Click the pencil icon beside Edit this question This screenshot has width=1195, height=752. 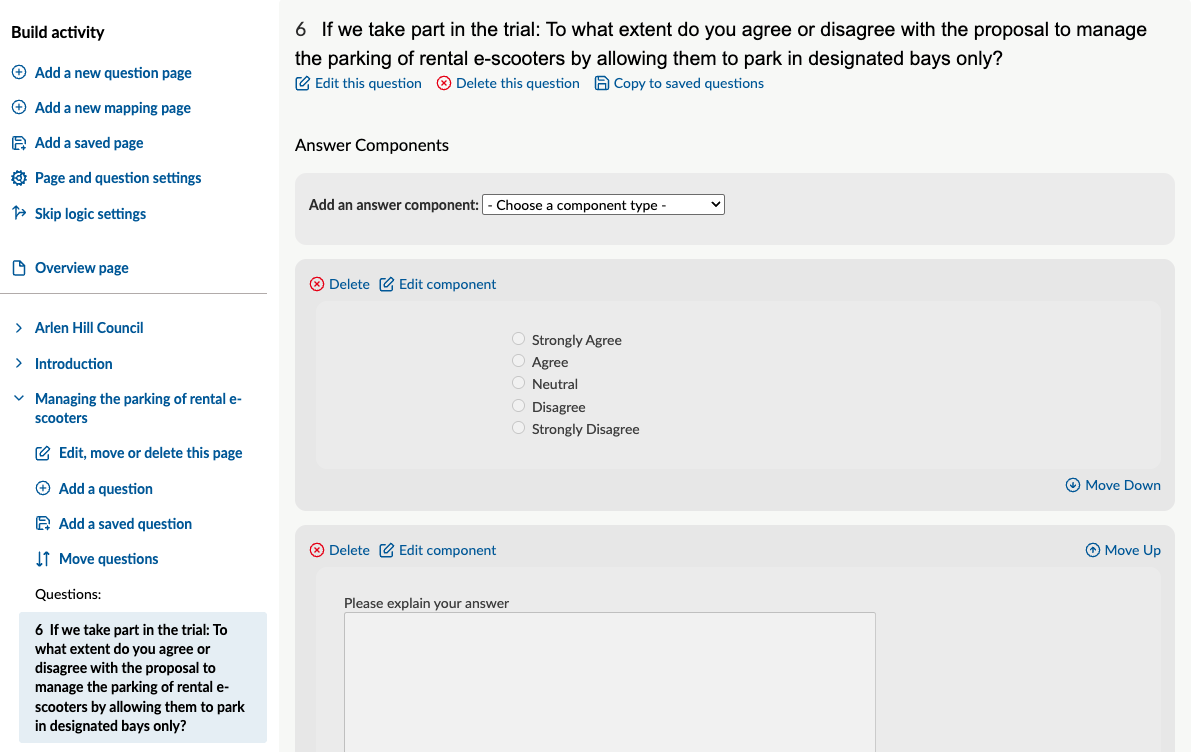click(x=303, y=83)
